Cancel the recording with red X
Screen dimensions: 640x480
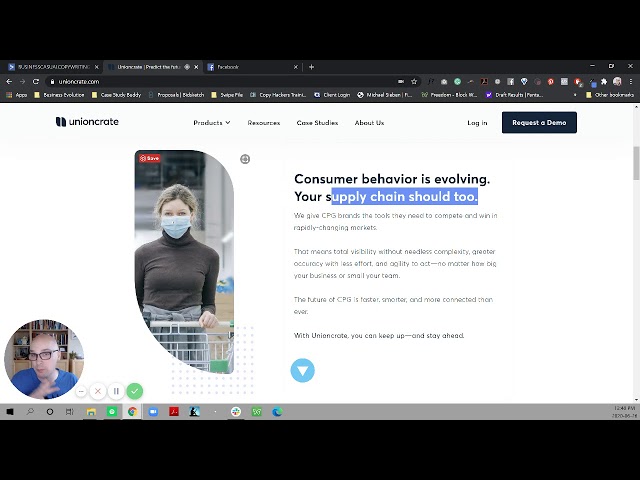pos(98,391)
